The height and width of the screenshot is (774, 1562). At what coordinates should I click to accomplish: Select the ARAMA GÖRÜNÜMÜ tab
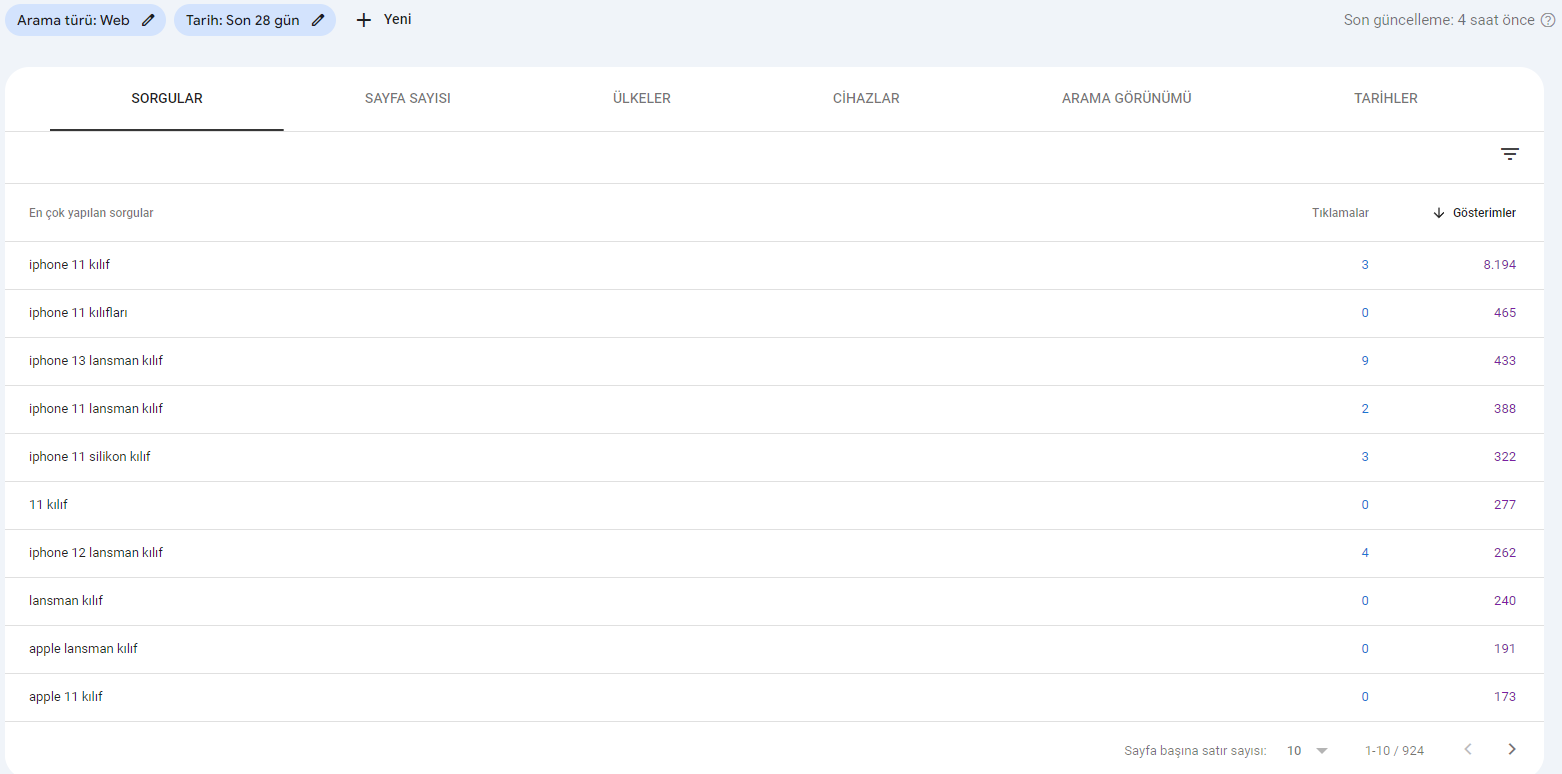coord(1127,99)
